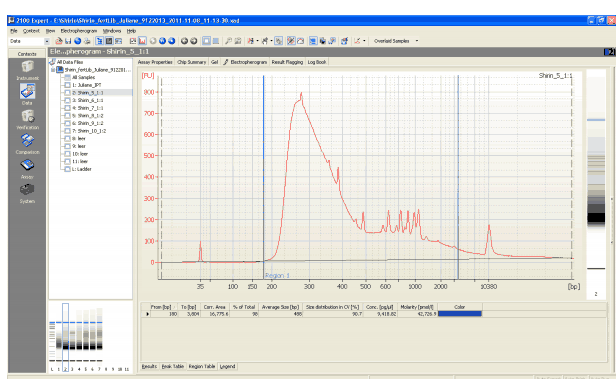Open the Data context combo box

(29, 41)
